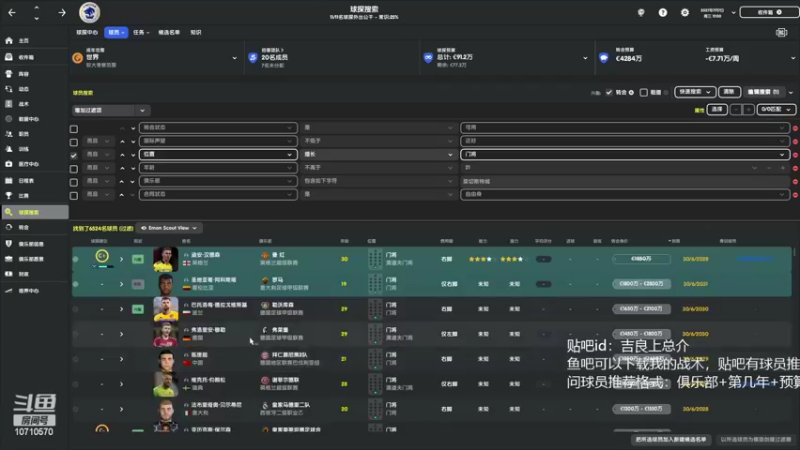Open the 球员 tab
The width and height of the screenshot is (800, 450).
click(116, 32)
